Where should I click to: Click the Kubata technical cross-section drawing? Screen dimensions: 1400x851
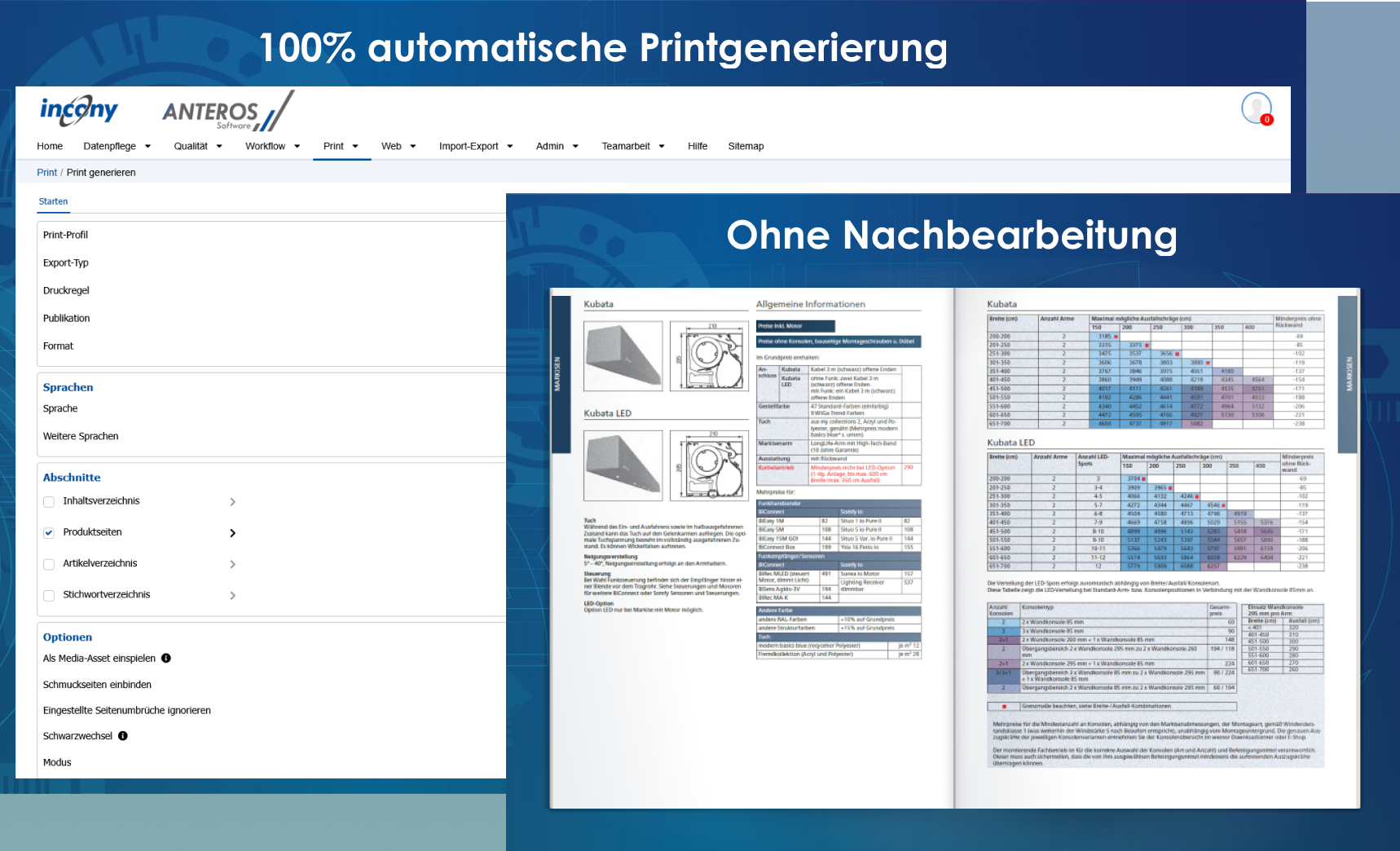click(709, 356)
